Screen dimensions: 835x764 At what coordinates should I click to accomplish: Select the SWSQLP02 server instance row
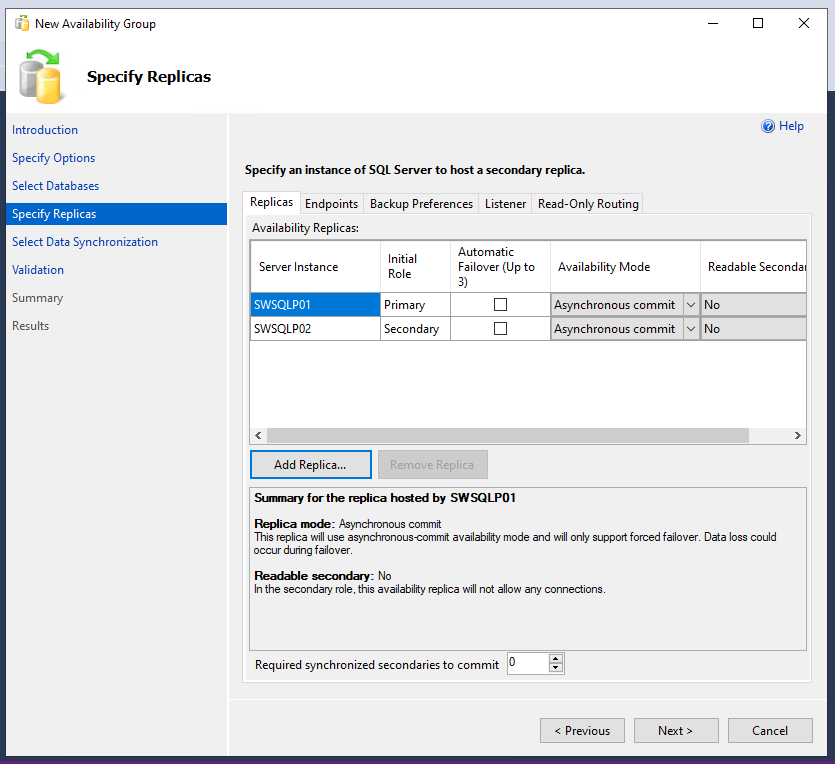(x=315, y=328)
